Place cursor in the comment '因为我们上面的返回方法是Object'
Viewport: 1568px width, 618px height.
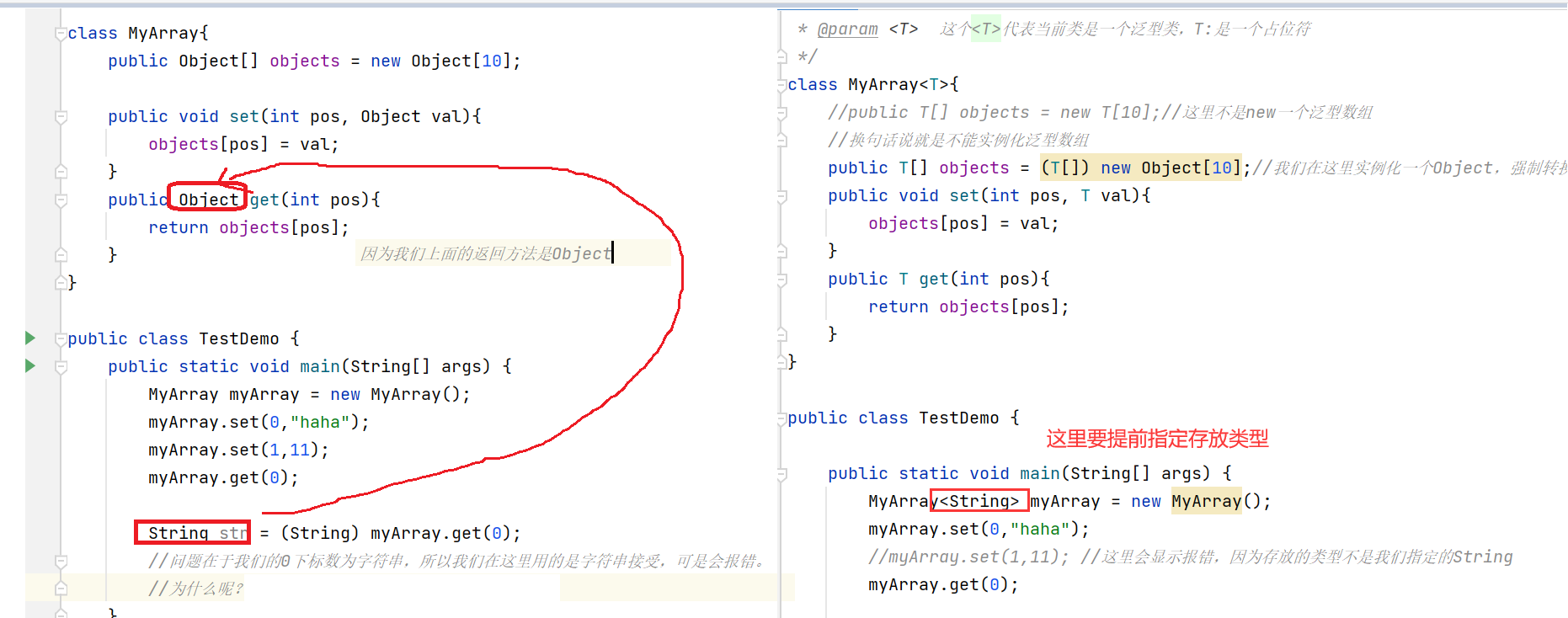pos(486,253)
